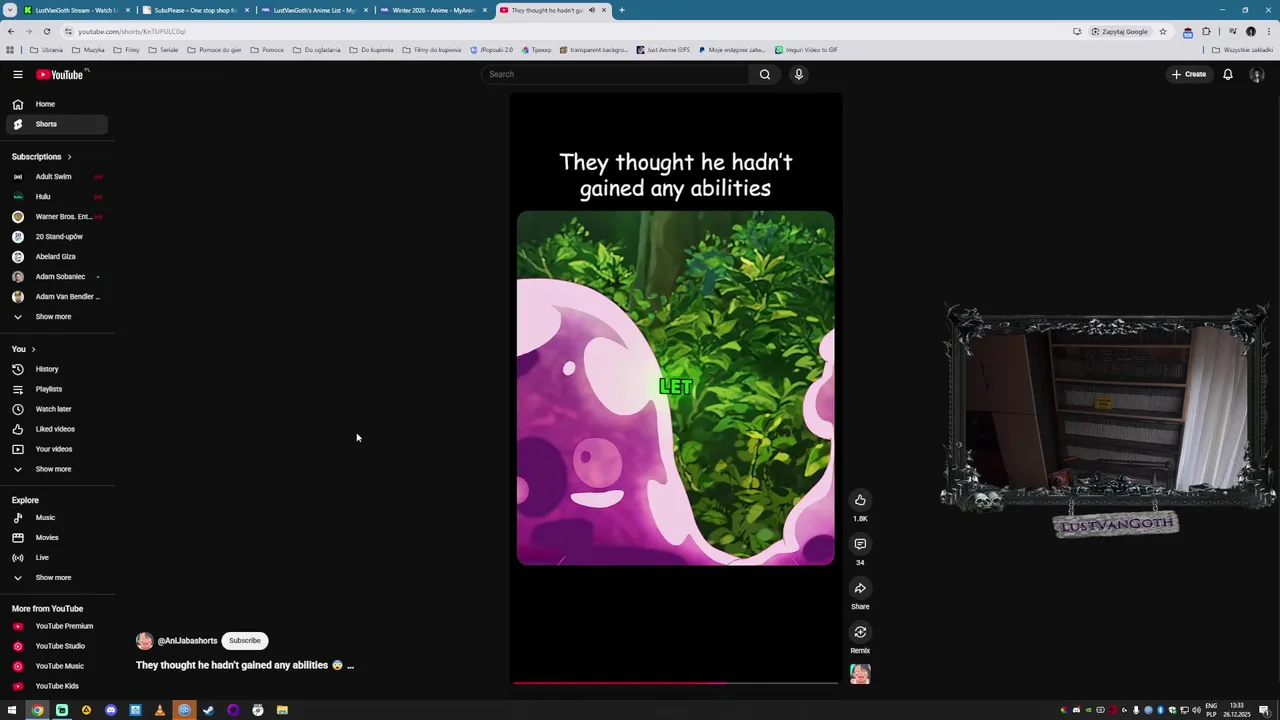This screenshot has height=720, width=1280.
Task: Start voice search with microphone icon
Action: 799,74
